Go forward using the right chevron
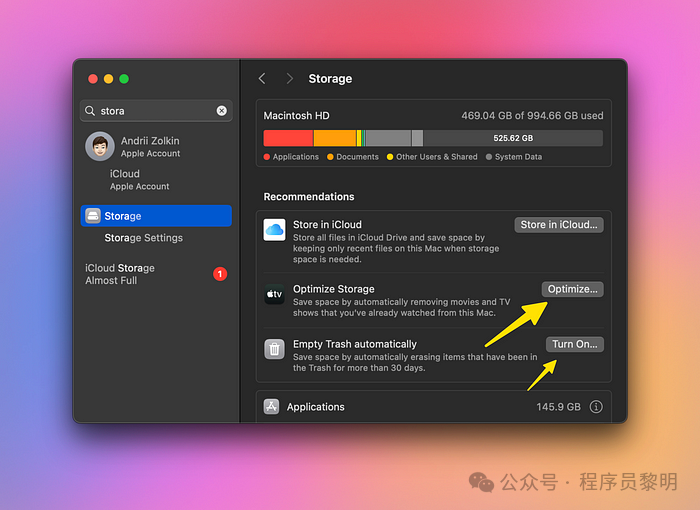Image resolution: width=700 pixels, height=510 pixels. [x=290, y=79]
